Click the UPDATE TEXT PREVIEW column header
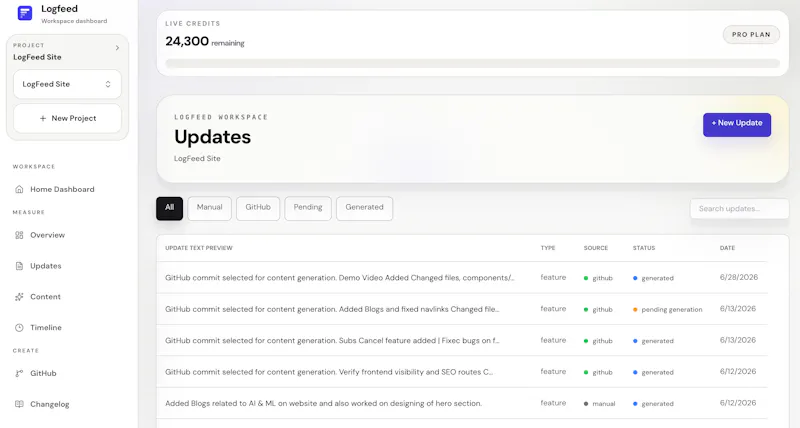This screenshot has height=428, width=800. pyautogui.click(x=198, y=248)
